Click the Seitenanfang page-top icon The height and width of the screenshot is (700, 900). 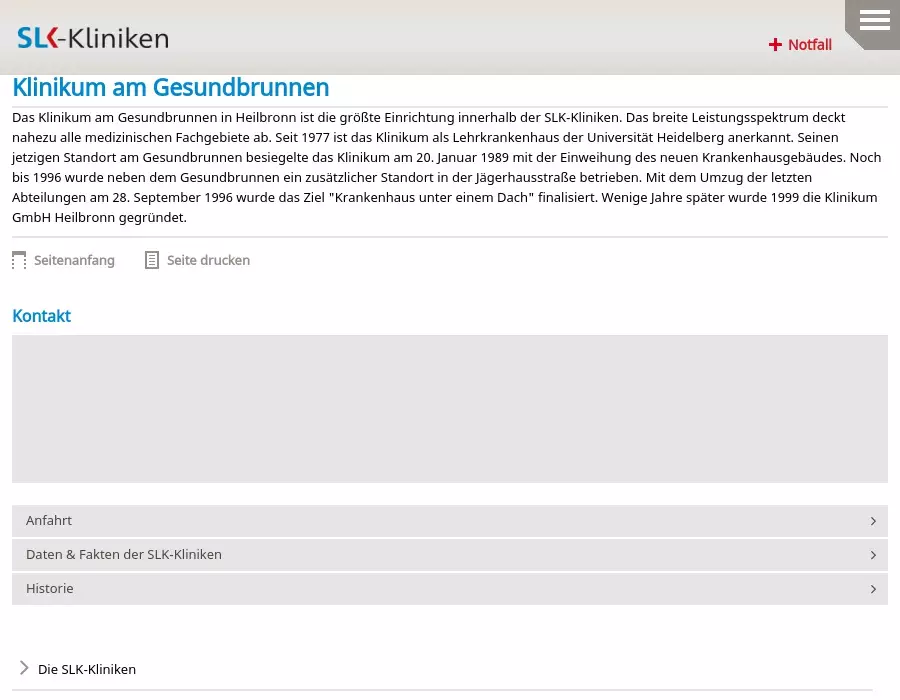click(x=19, y=261)
